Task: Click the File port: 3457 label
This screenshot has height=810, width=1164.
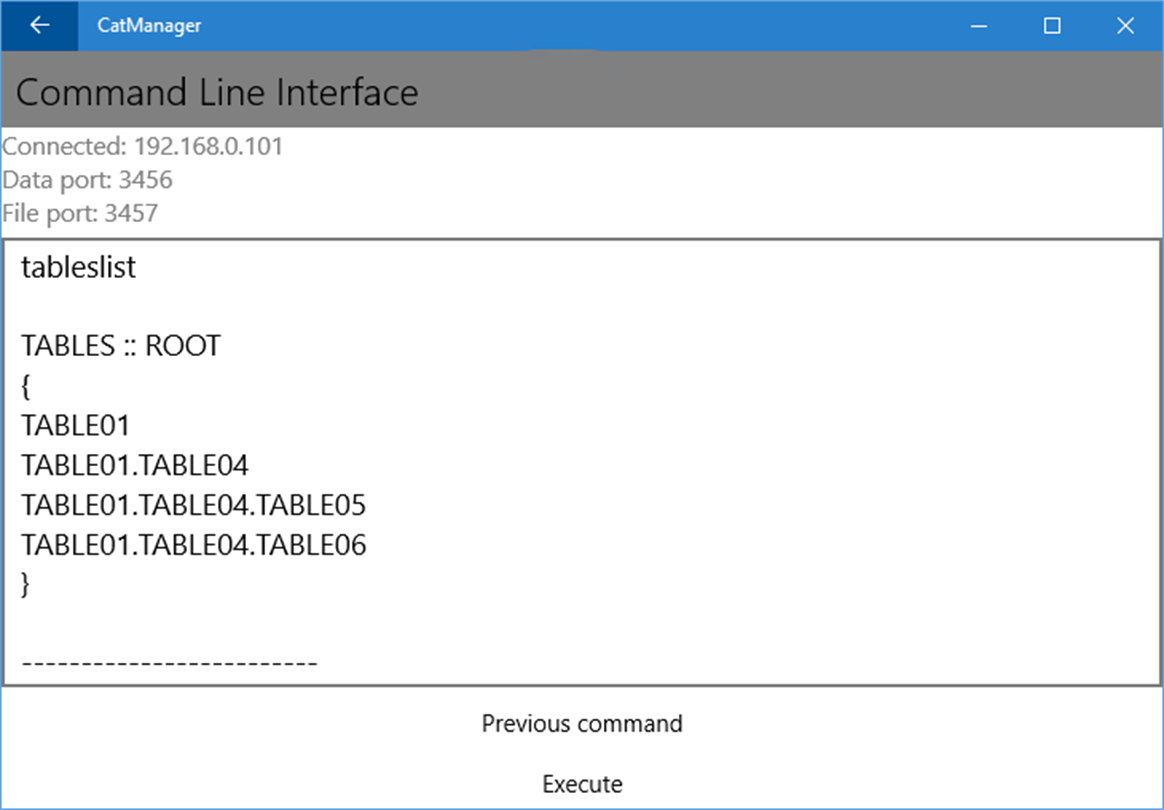Action: [x=80, y=213]
